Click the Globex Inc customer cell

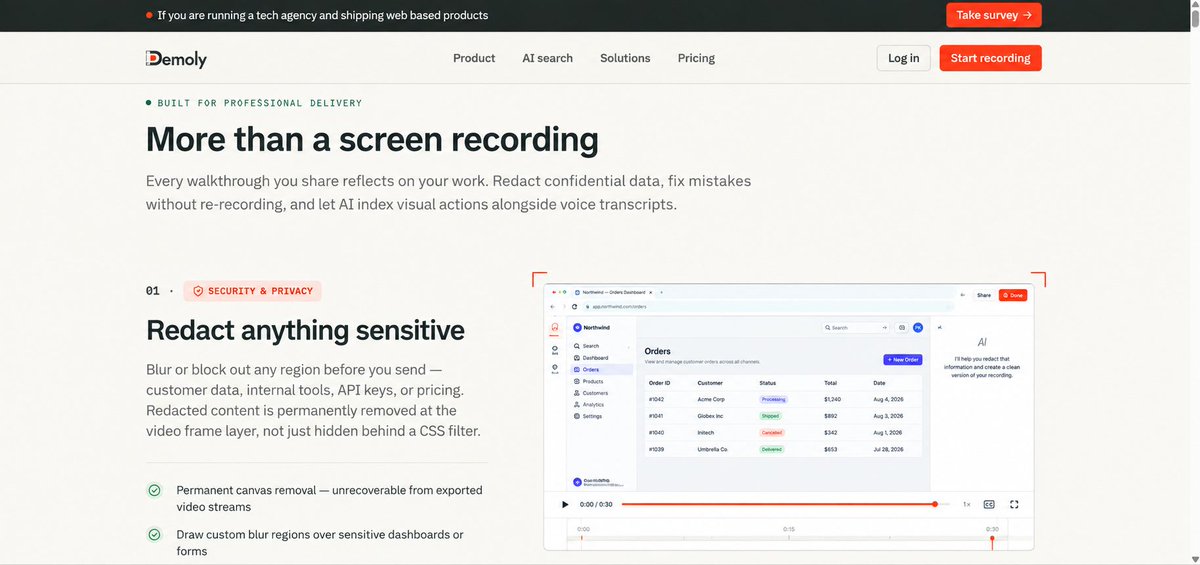pyautogui.click(x=710, y=415)
